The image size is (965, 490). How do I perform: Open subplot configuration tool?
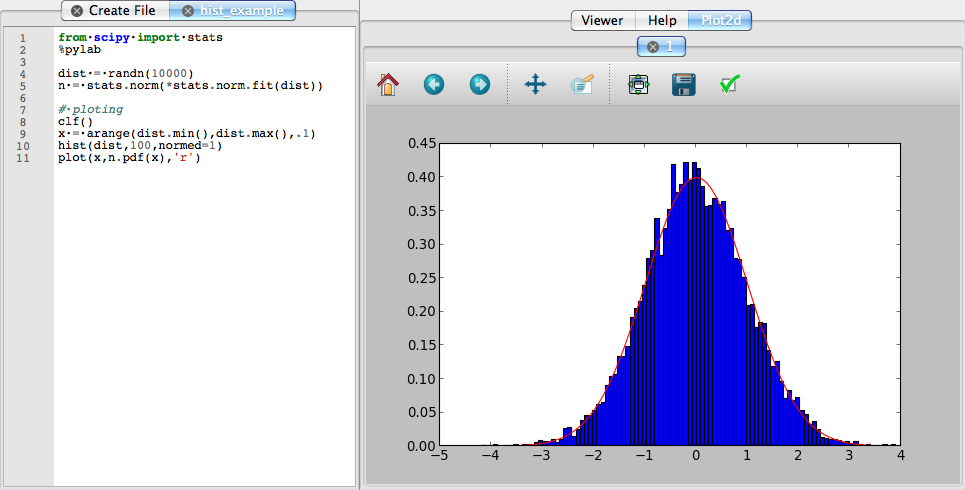(639, 84)
